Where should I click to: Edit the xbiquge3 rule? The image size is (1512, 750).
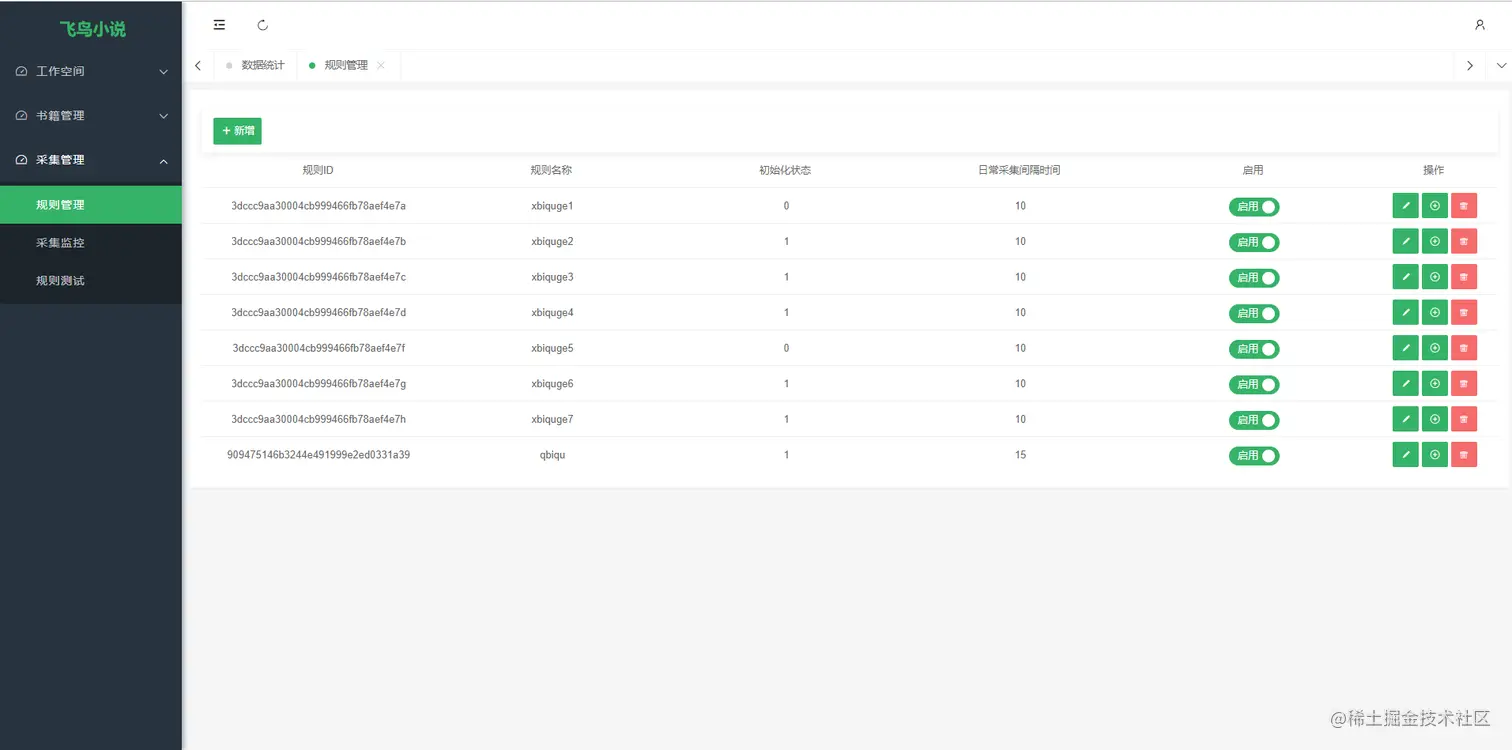coord(1405,277)
